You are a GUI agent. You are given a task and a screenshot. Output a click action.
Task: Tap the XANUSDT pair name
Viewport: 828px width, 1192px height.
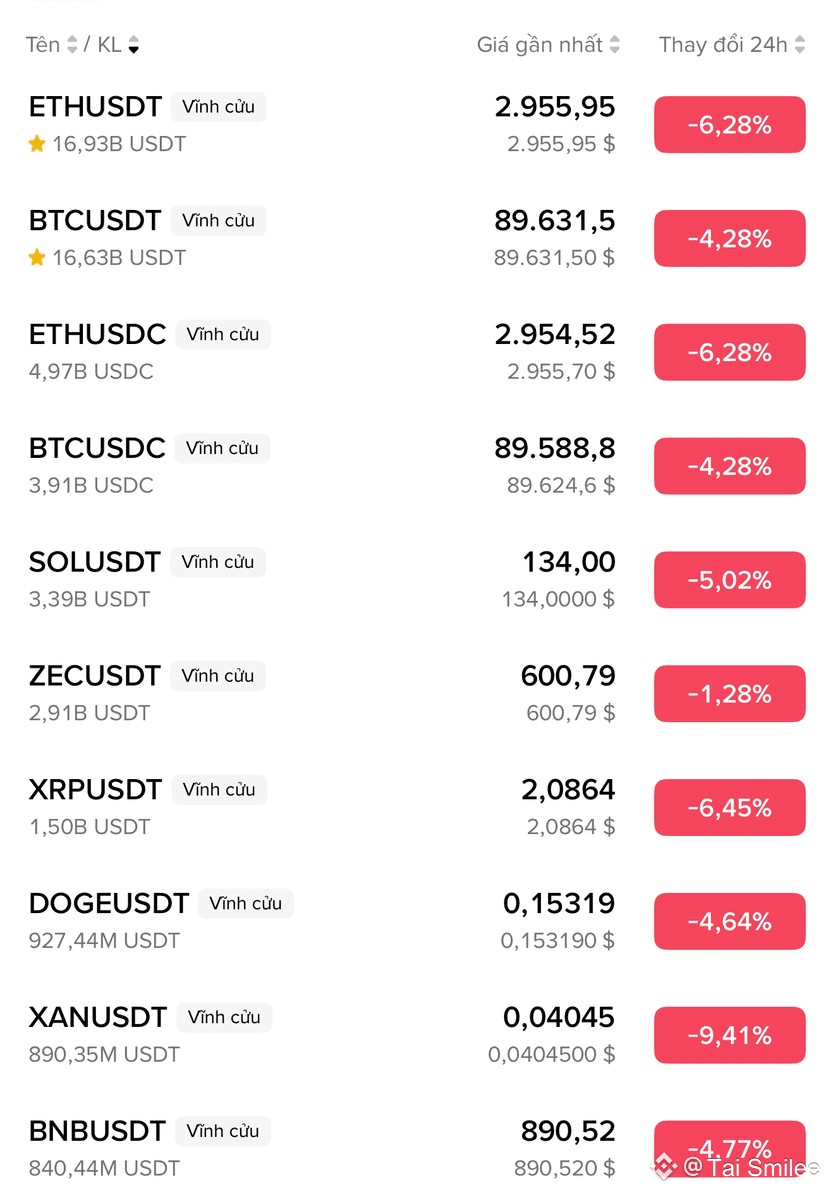97,1018
